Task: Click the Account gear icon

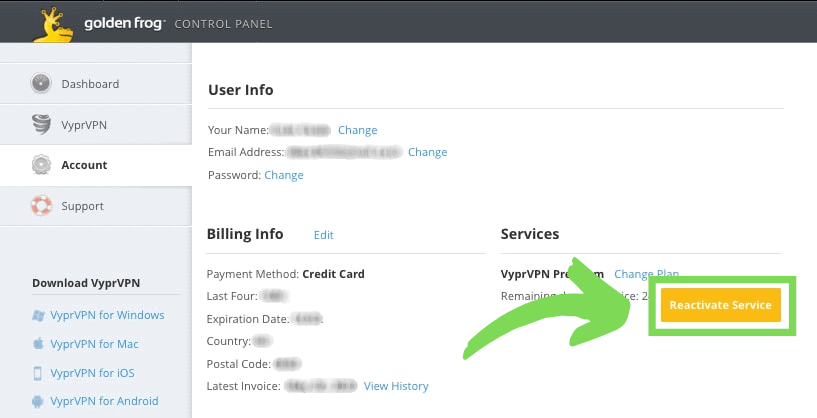Action: click(41, 165)
